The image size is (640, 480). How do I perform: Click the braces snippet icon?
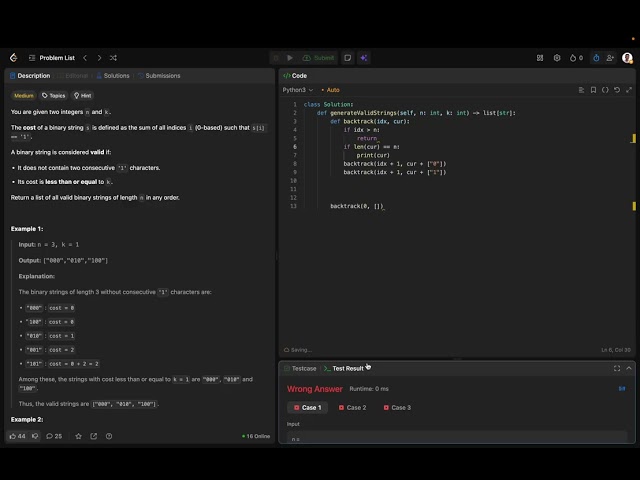605,90
